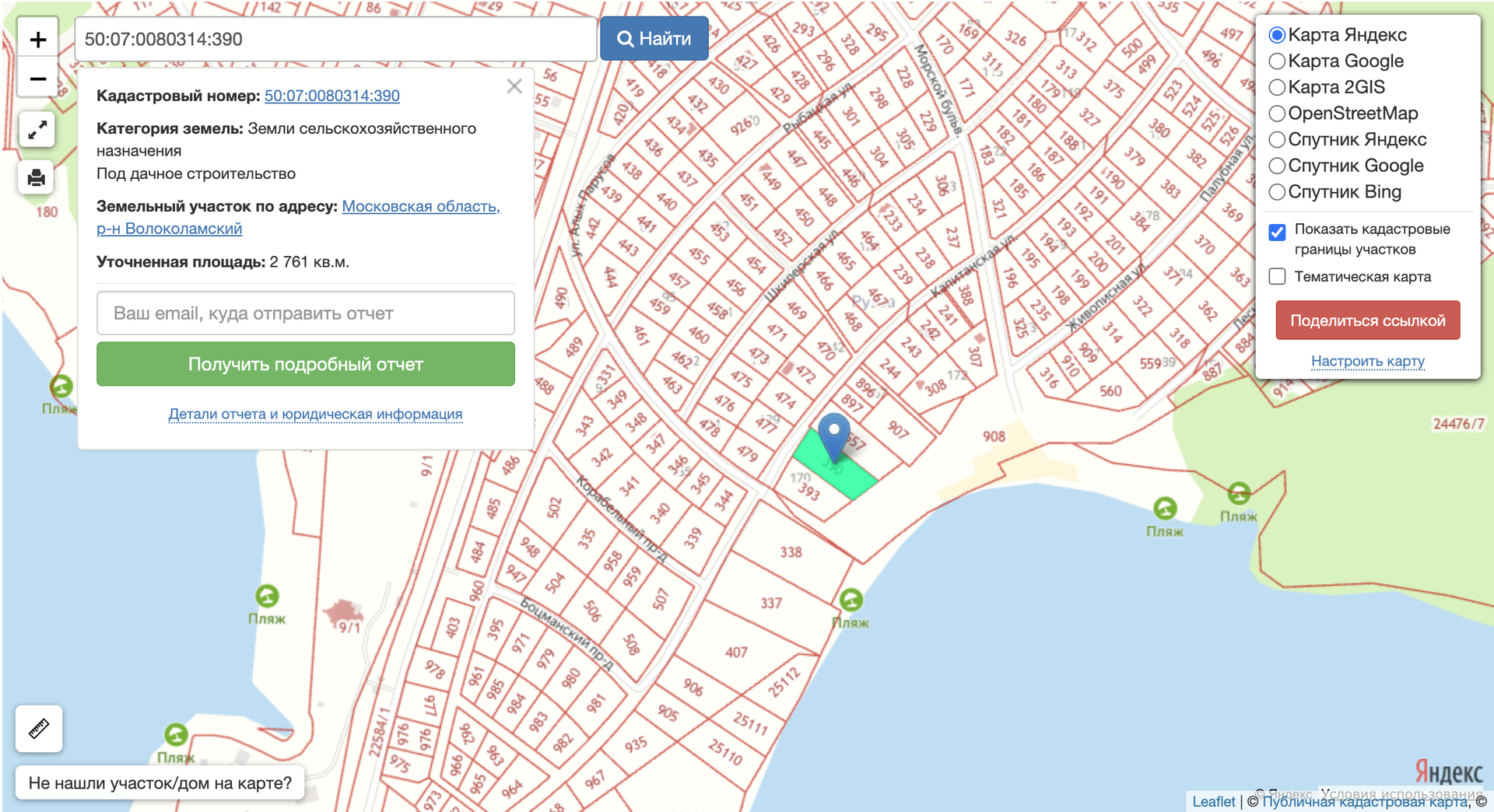Open report details and legal information link

coord(316,415)
